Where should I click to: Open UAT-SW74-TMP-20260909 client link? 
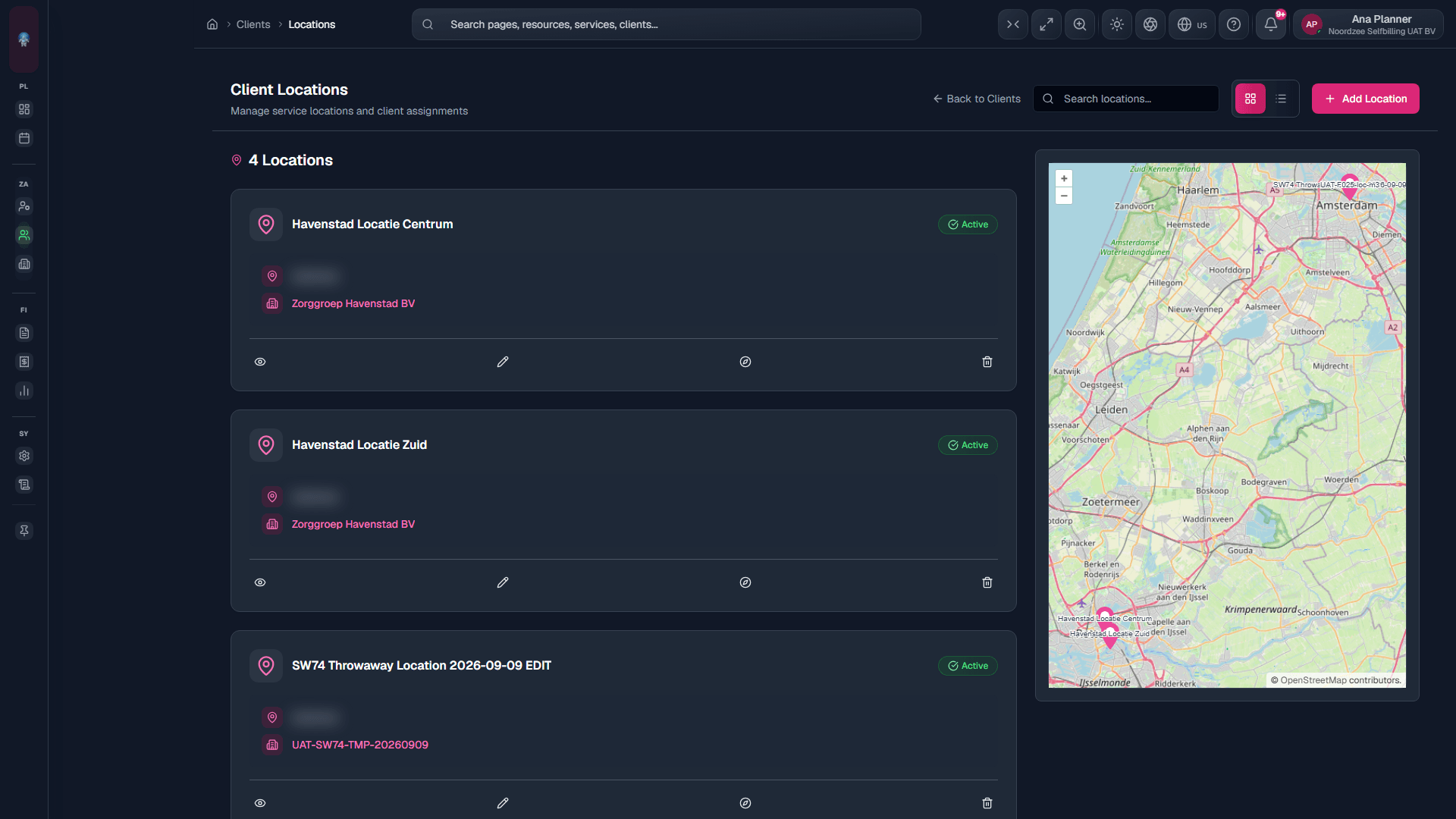point(360,745)
